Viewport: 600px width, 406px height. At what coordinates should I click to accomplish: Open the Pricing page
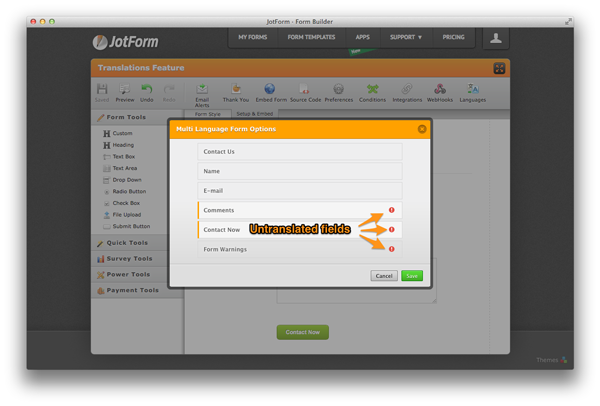point(453,37)
